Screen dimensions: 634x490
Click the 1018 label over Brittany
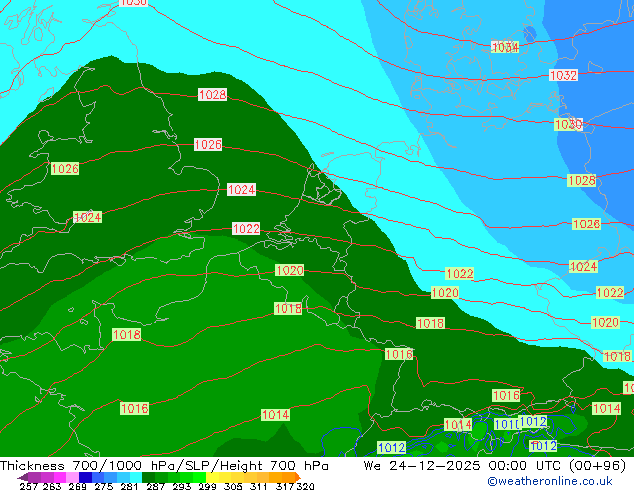(x=127, y=335)
